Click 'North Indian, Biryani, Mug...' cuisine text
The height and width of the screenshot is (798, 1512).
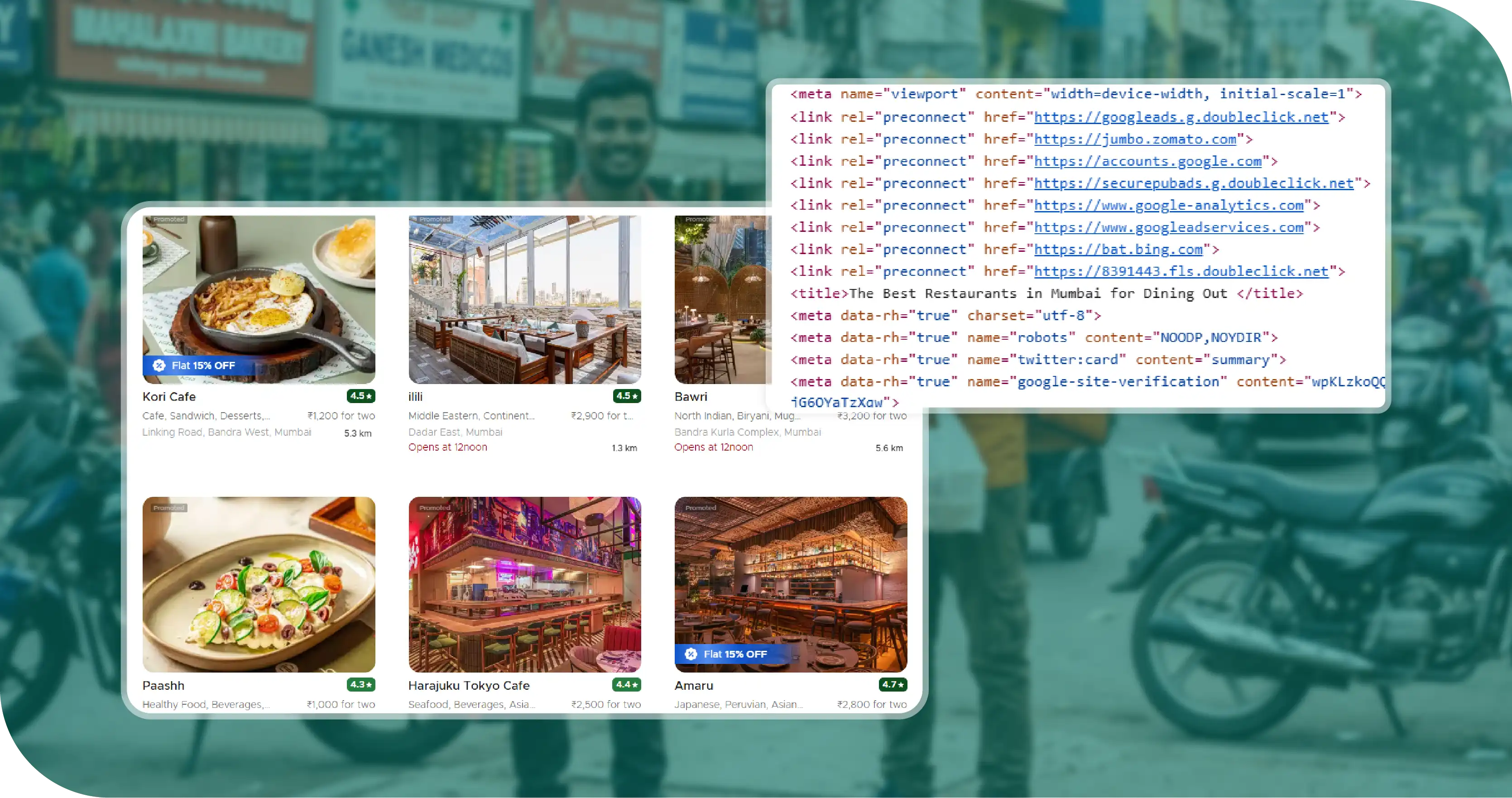point(737,416)
